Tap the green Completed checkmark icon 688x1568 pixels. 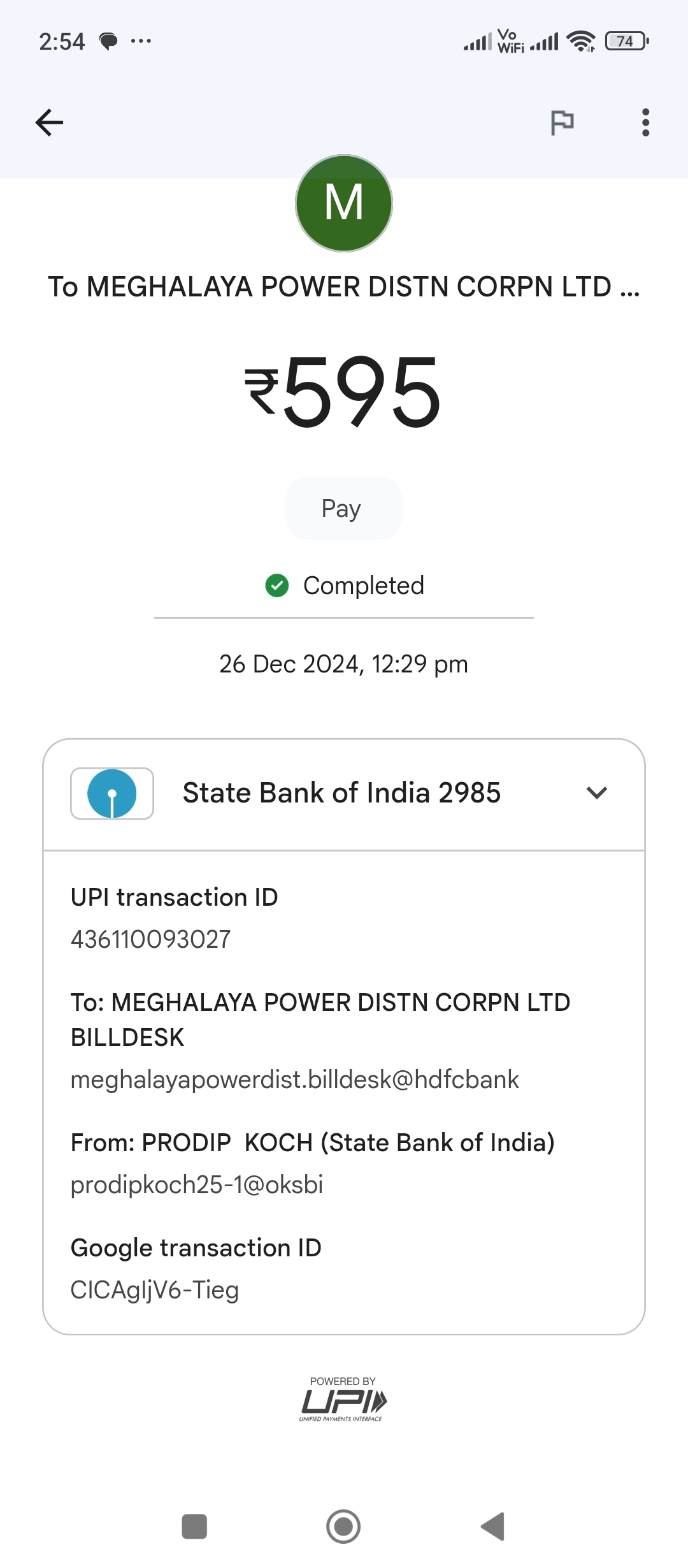coord(277,585)
